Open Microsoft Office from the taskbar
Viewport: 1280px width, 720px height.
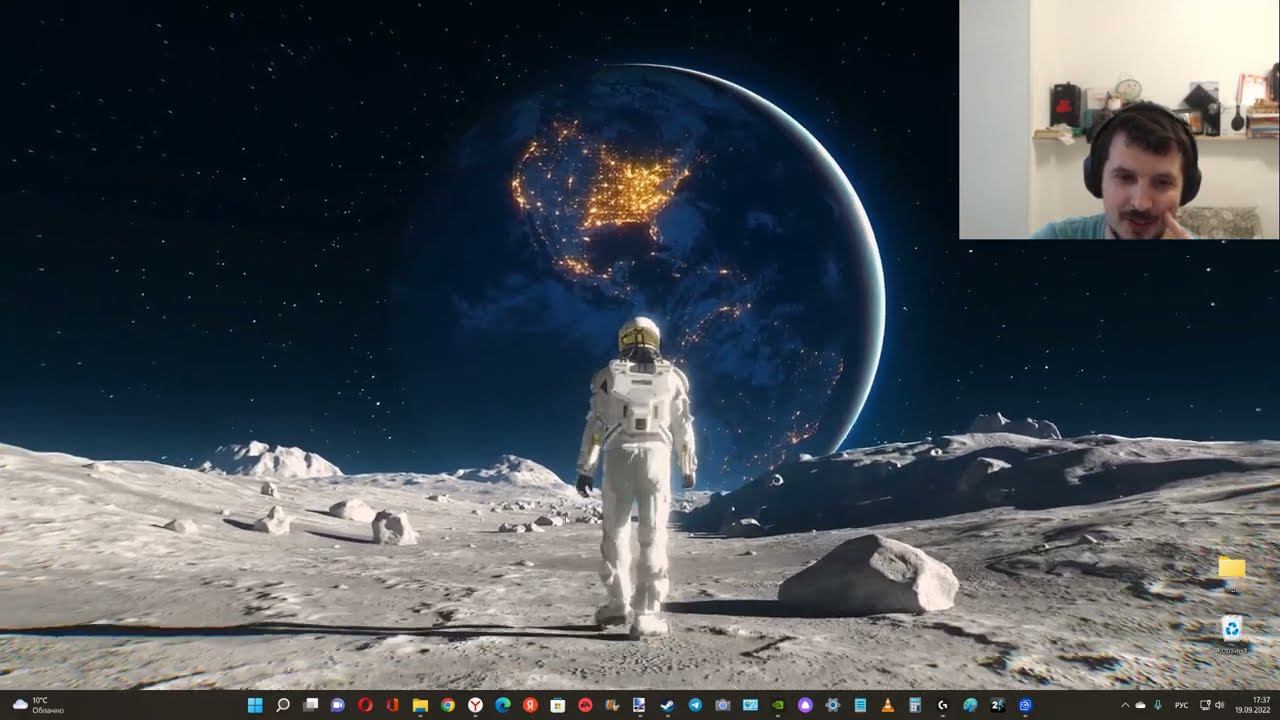[x=393, y=705]
